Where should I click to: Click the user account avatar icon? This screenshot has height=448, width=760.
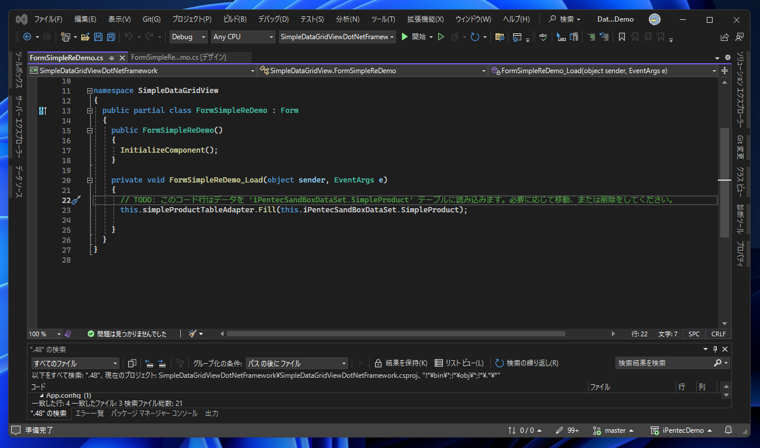pos(654,19)
